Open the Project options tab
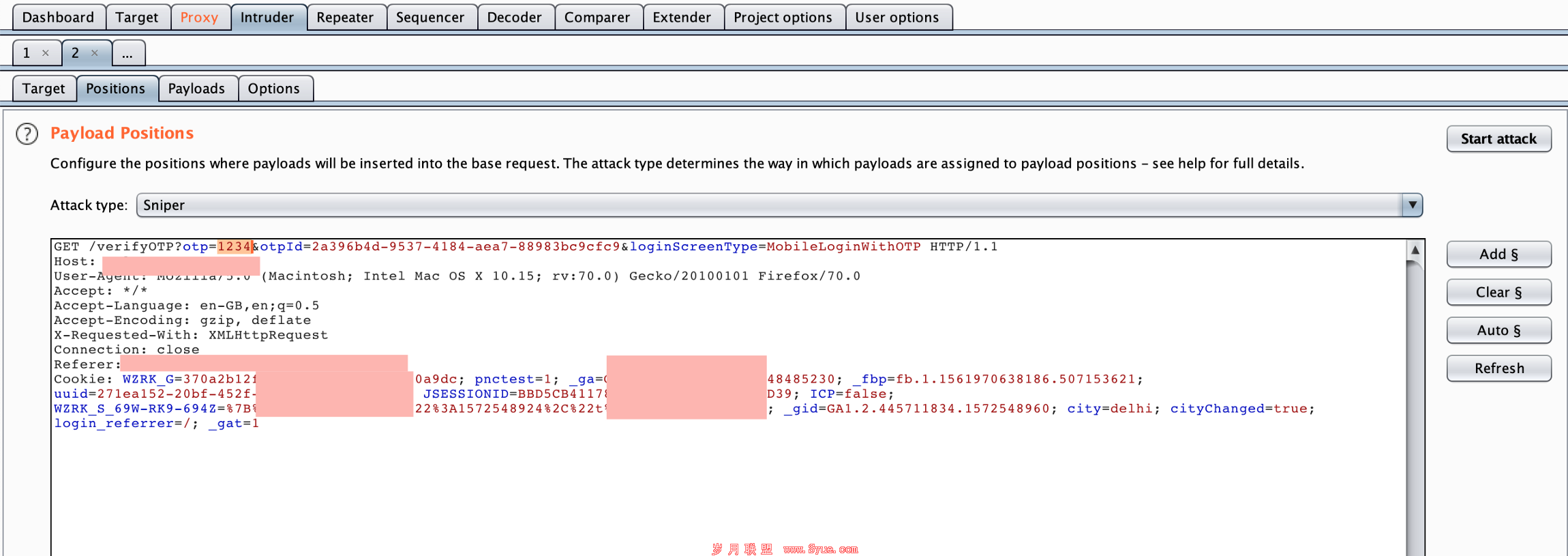 (783, 17)
